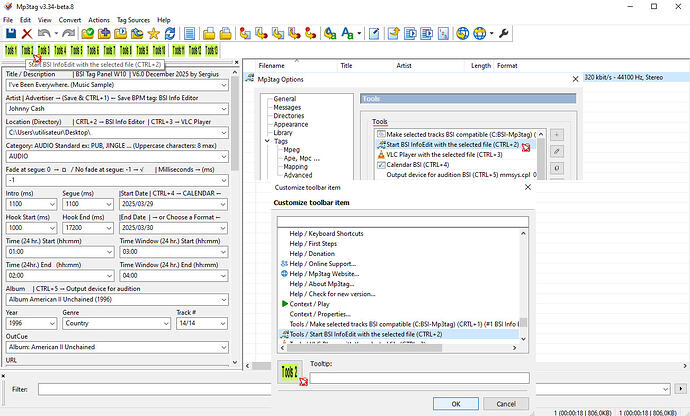Close the Customize toolbar item dialog
690x416 pixels.
(x=528, y=187)
